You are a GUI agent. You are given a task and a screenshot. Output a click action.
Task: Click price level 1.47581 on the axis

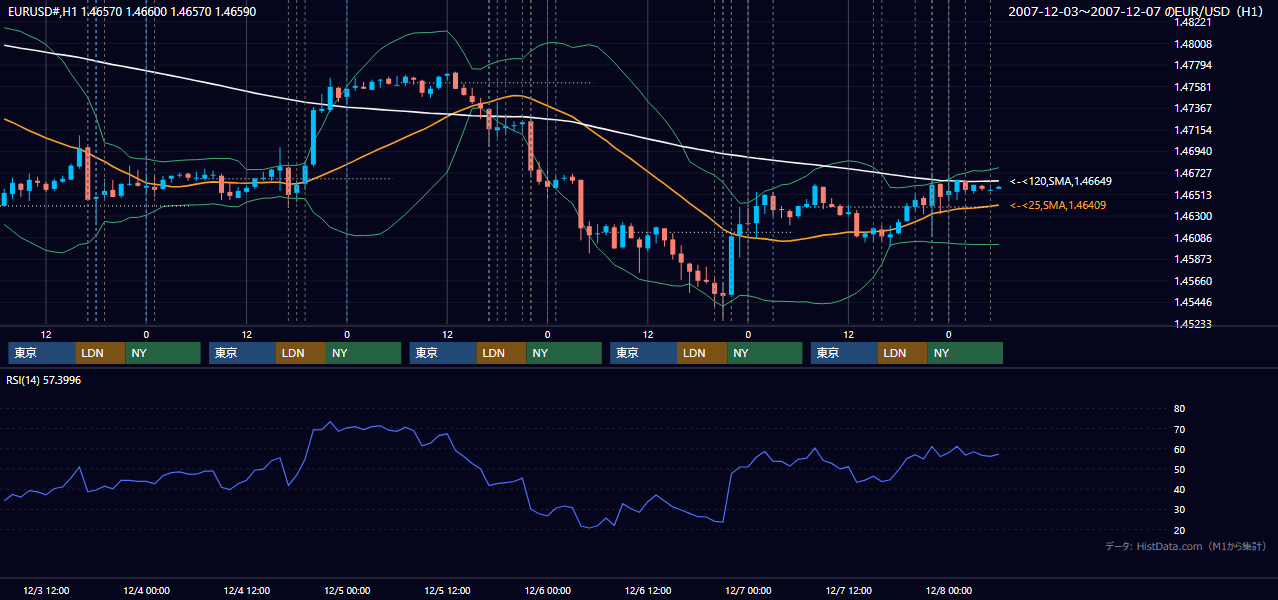(1193, 87)
